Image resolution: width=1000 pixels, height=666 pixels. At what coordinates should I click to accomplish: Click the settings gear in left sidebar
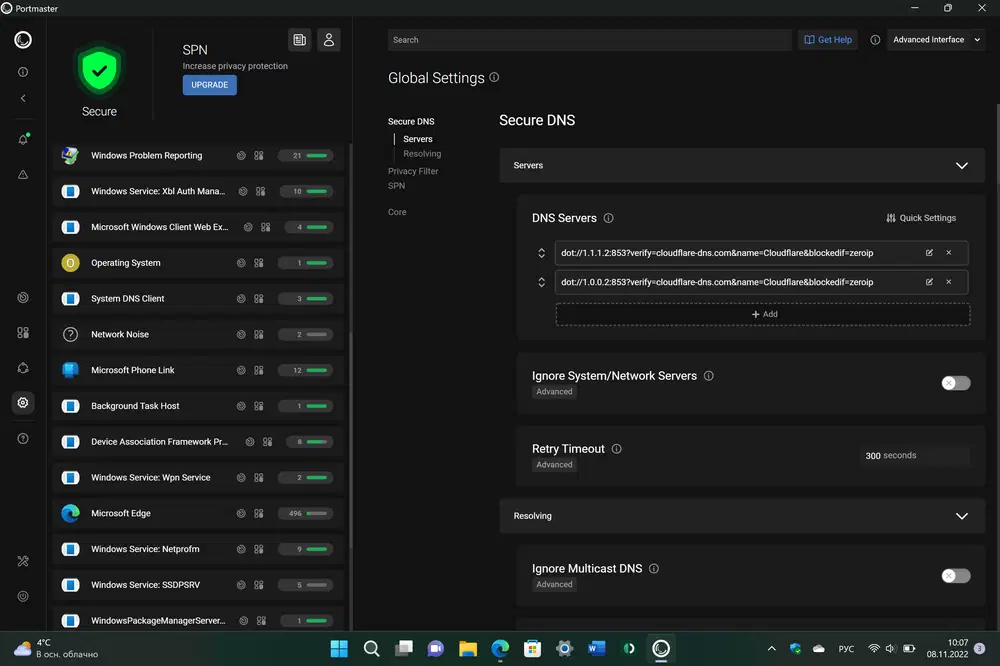tap(23, 402)
